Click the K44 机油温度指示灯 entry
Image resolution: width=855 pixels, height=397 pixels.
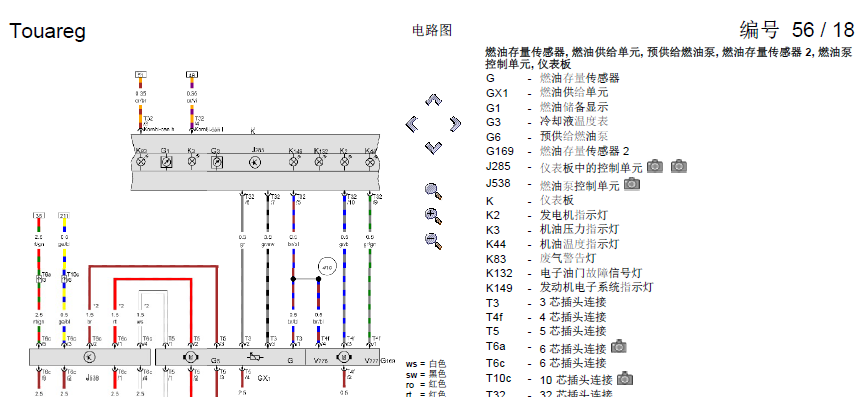(x=552, y=244)
